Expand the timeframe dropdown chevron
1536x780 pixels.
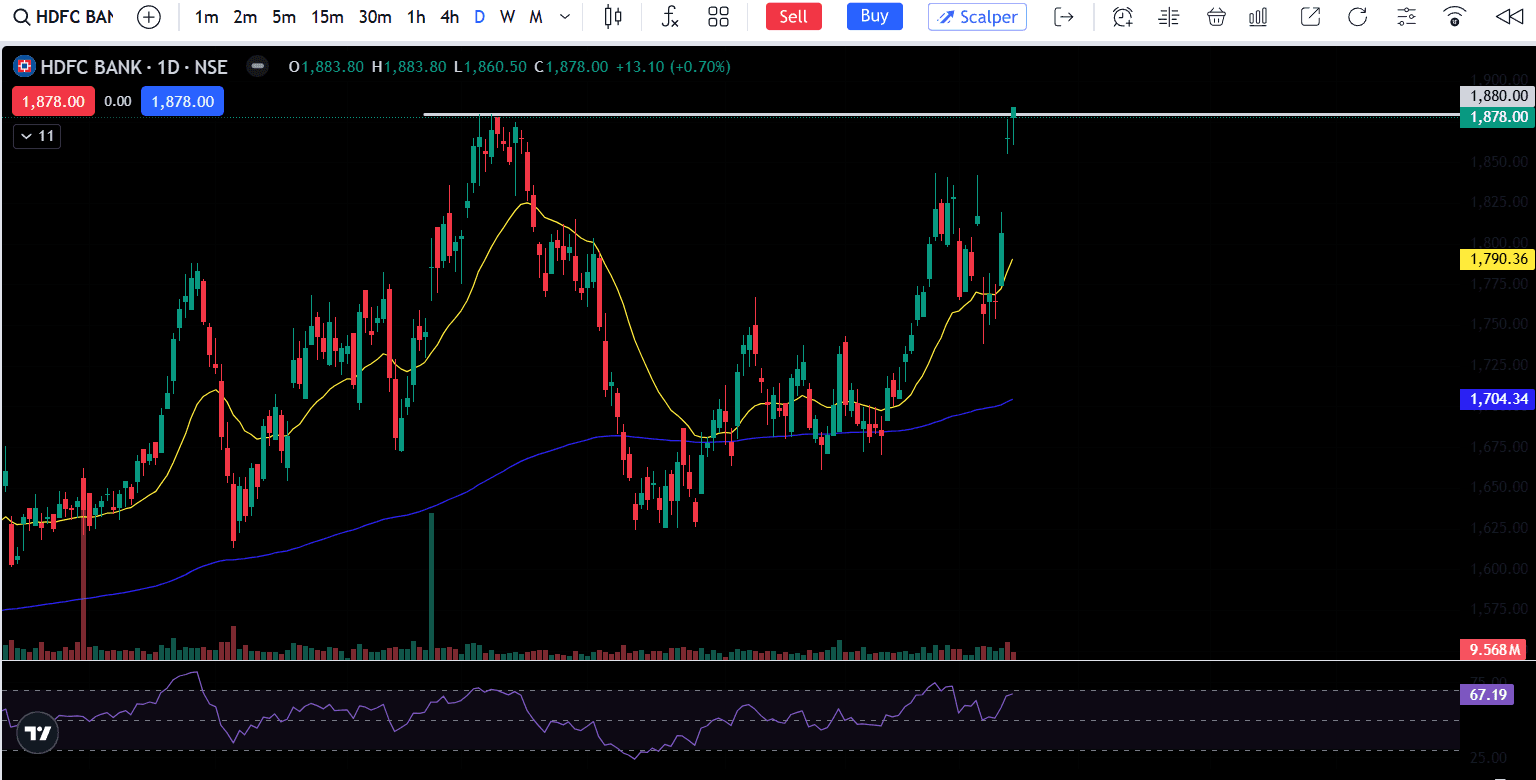pyautogui.click(x=565, y=17)
